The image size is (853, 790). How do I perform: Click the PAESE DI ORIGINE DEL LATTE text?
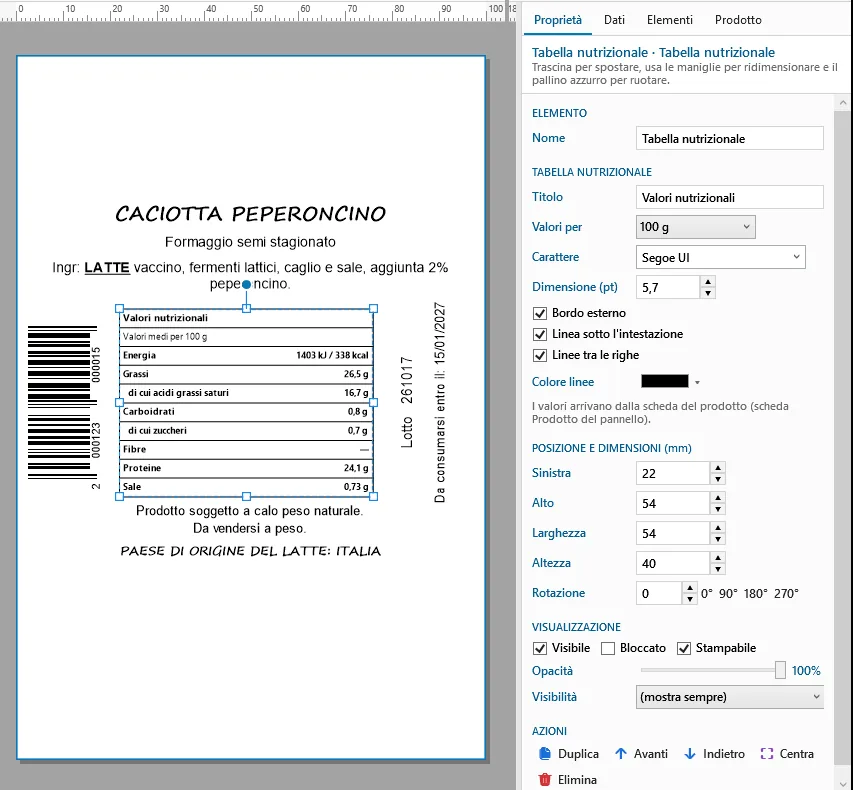[250, 551]
